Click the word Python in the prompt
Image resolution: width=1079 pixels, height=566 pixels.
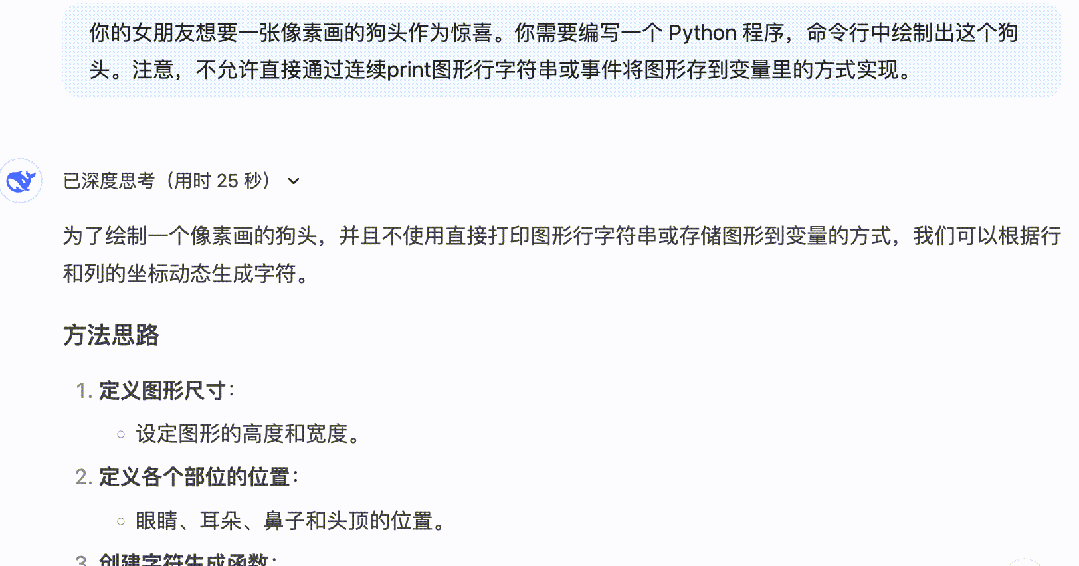tap(702, 33)
